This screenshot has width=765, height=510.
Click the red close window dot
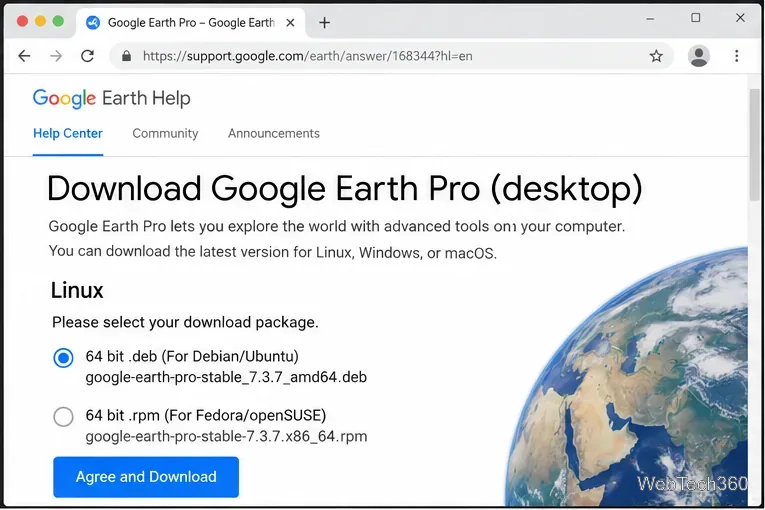point(22,21)
